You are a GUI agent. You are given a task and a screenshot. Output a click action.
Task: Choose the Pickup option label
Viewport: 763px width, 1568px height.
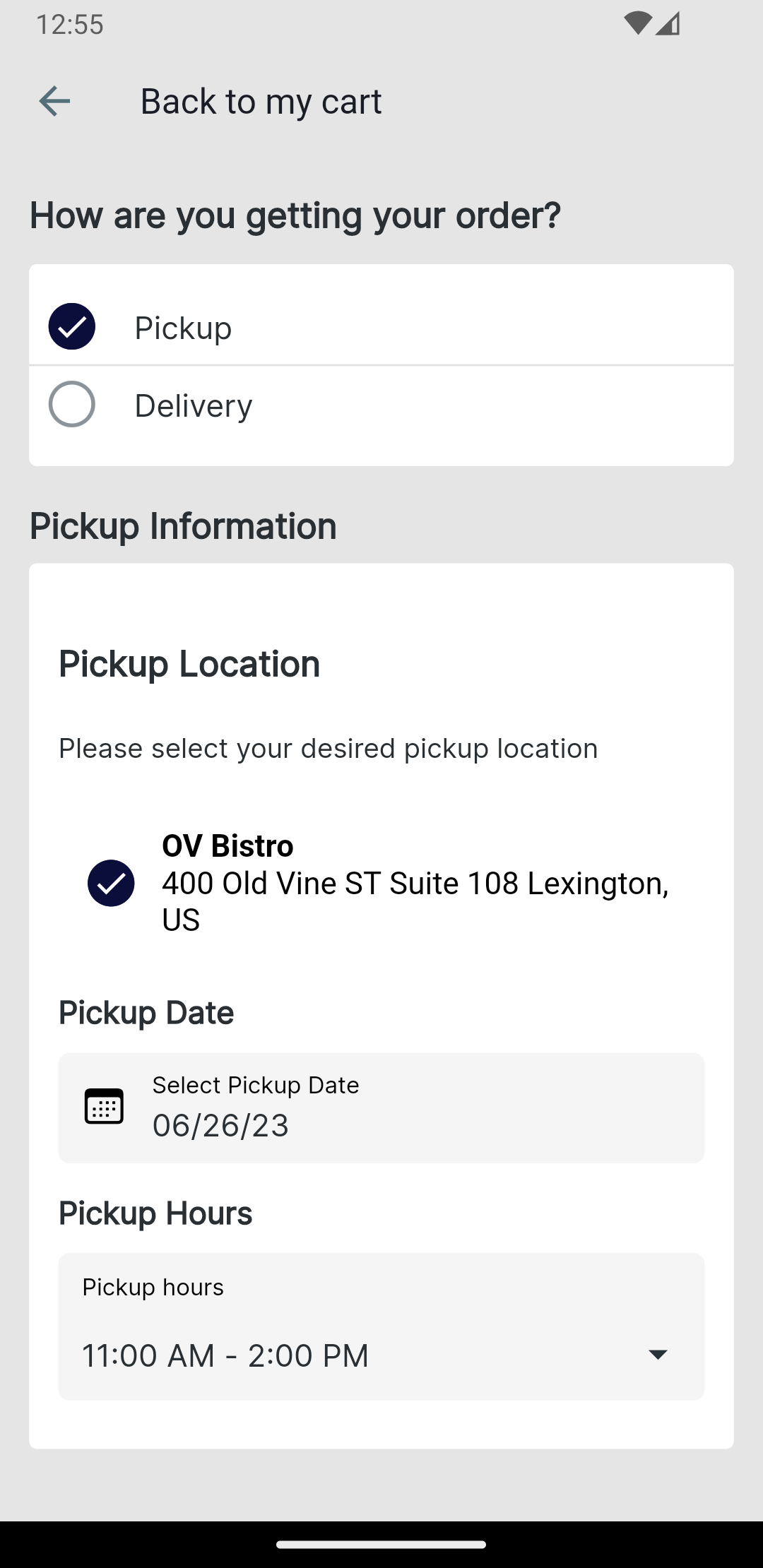pos(183,328)
